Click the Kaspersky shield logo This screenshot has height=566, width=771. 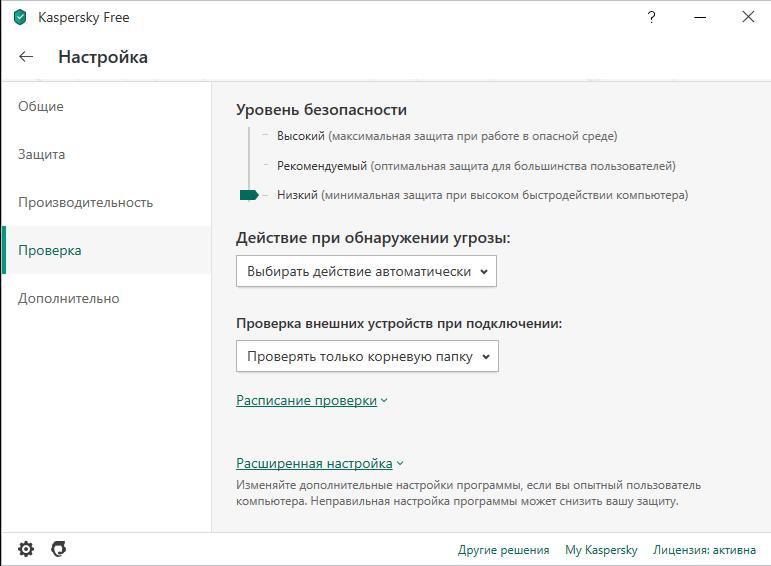pos(20,17)
